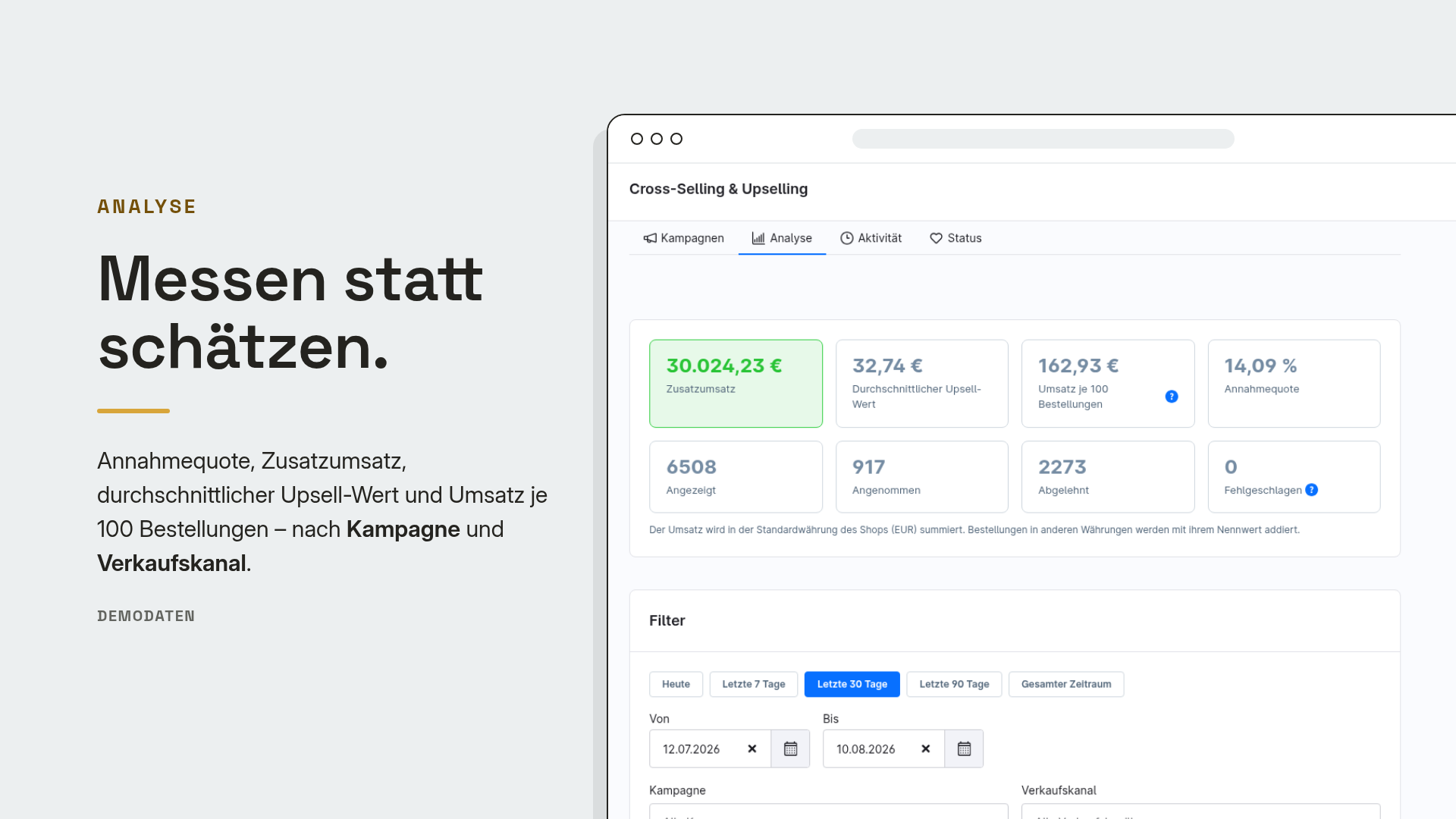Go to the Status tab
Image resolution: width=1456 pixels, height=819 pixels.
tap(955, 238)
